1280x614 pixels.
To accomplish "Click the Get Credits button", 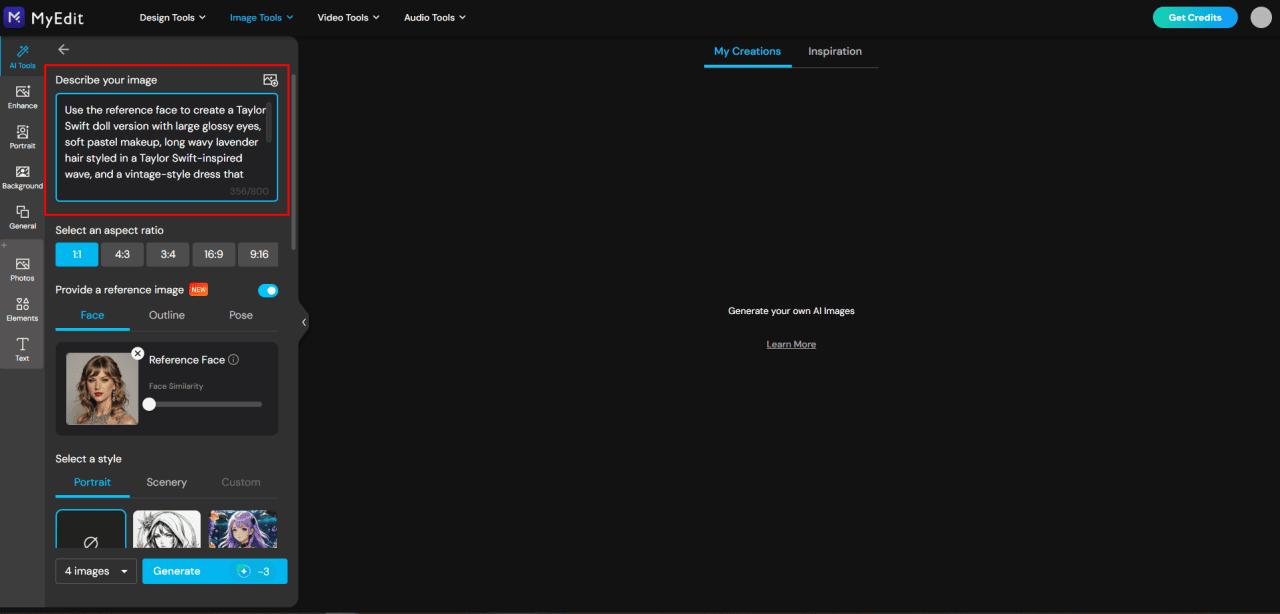I will pos(1195,17).
